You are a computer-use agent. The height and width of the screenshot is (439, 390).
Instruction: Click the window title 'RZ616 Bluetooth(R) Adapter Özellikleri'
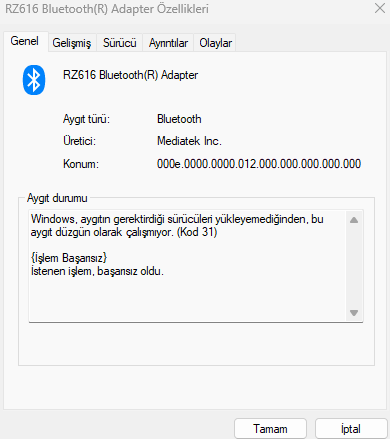[x=107, y=9]
